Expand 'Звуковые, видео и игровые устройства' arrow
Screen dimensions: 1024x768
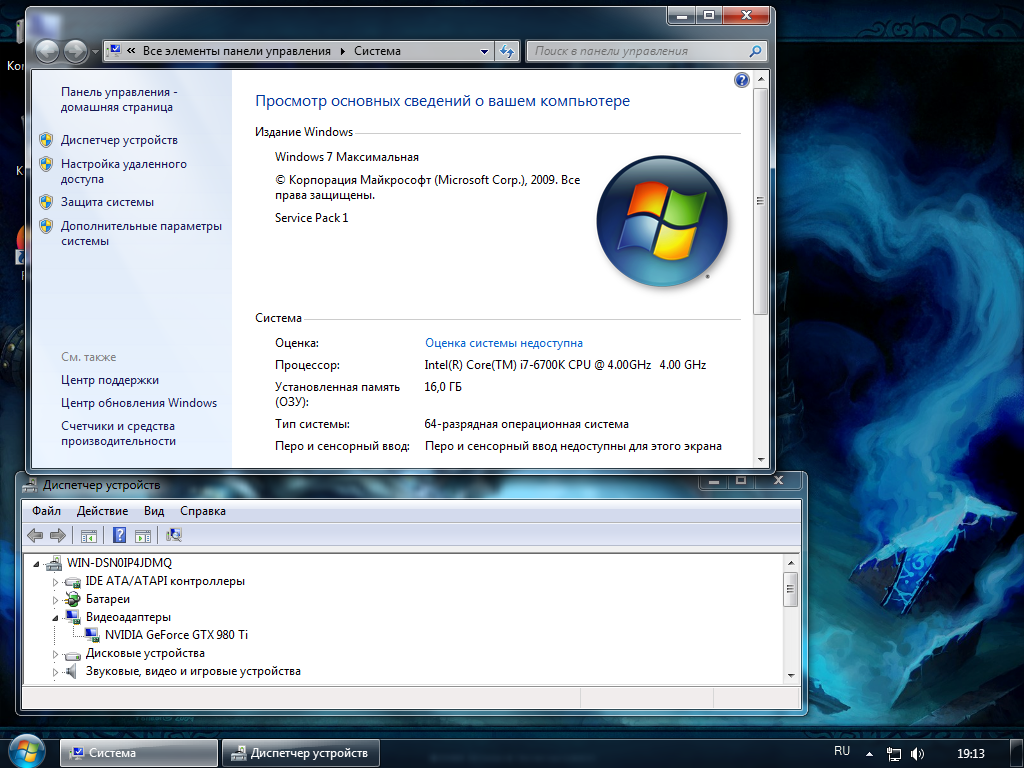tap(56, 671)
